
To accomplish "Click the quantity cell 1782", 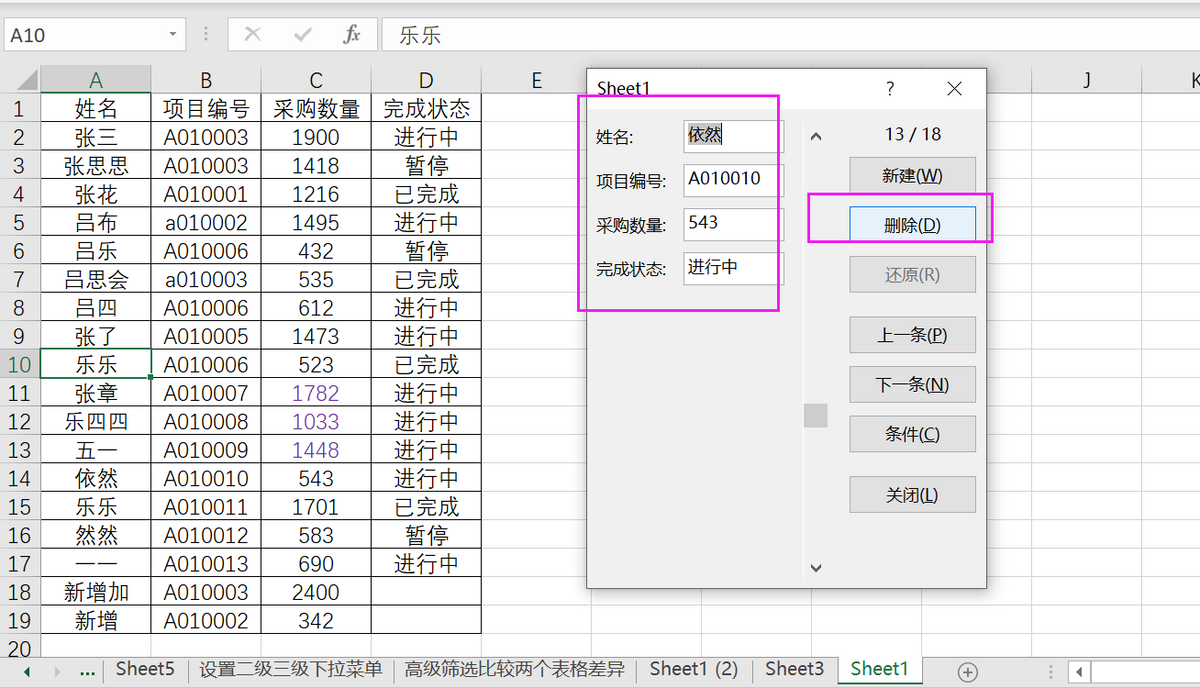I will point(316,393).
